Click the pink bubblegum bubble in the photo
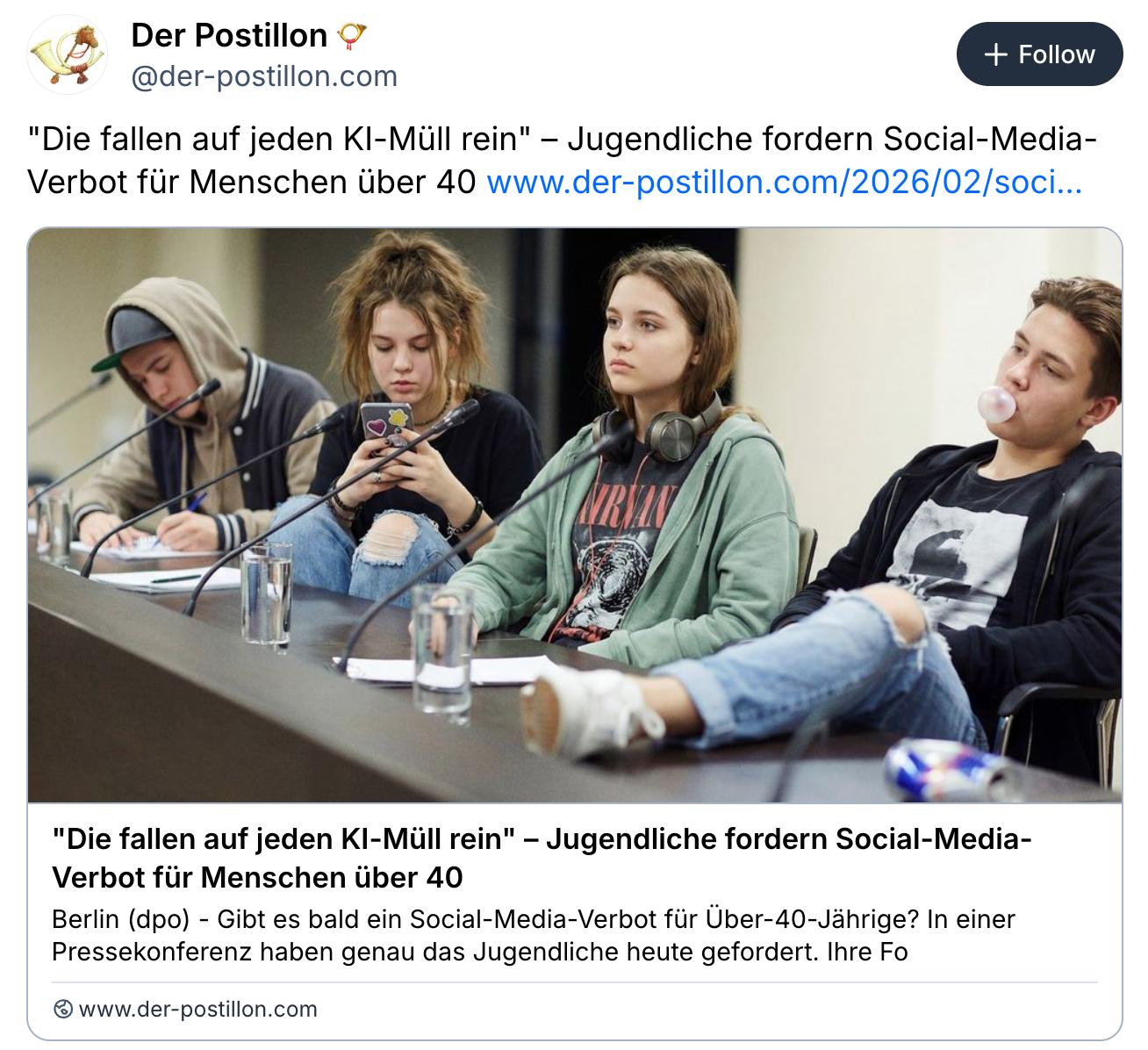1148x1050 pixels. tap(996, 405)
